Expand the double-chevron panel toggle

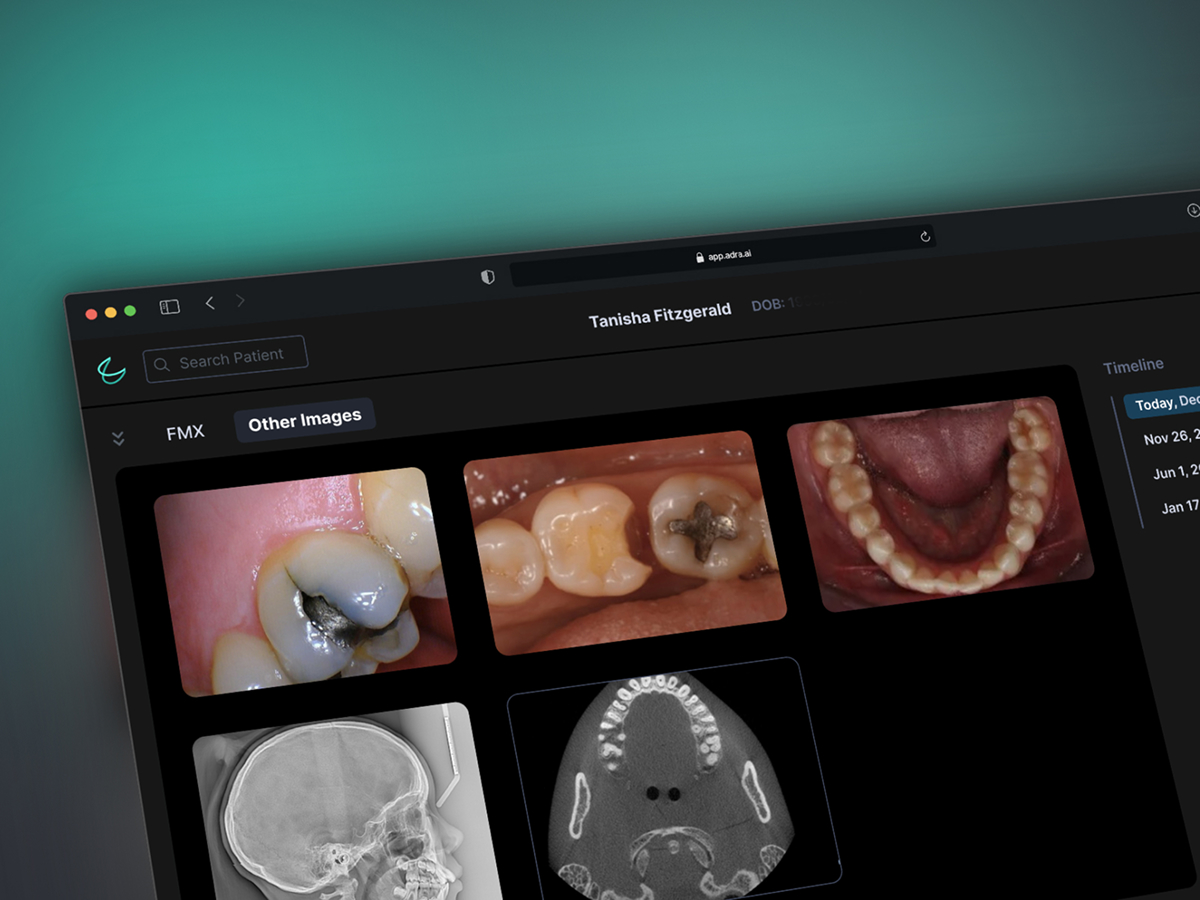118,438
